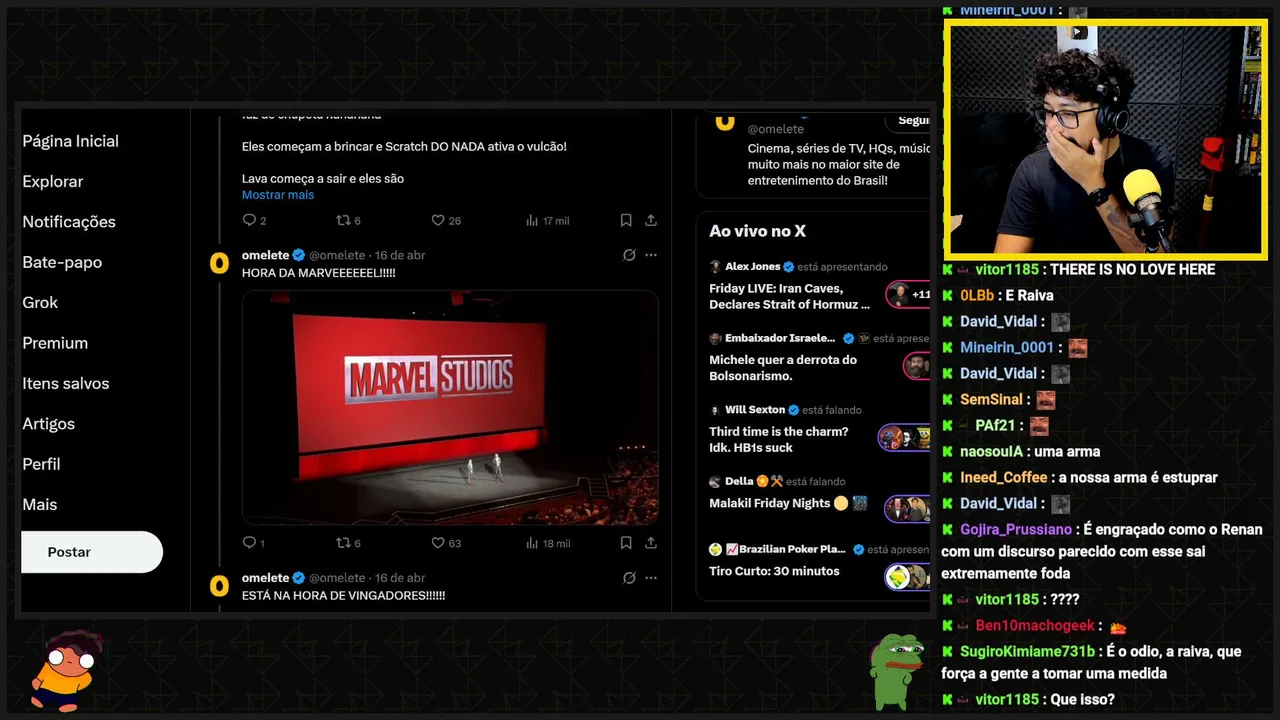
Task: Click participant avatars on Will Sexton space
Action: (x=905, y=437)
